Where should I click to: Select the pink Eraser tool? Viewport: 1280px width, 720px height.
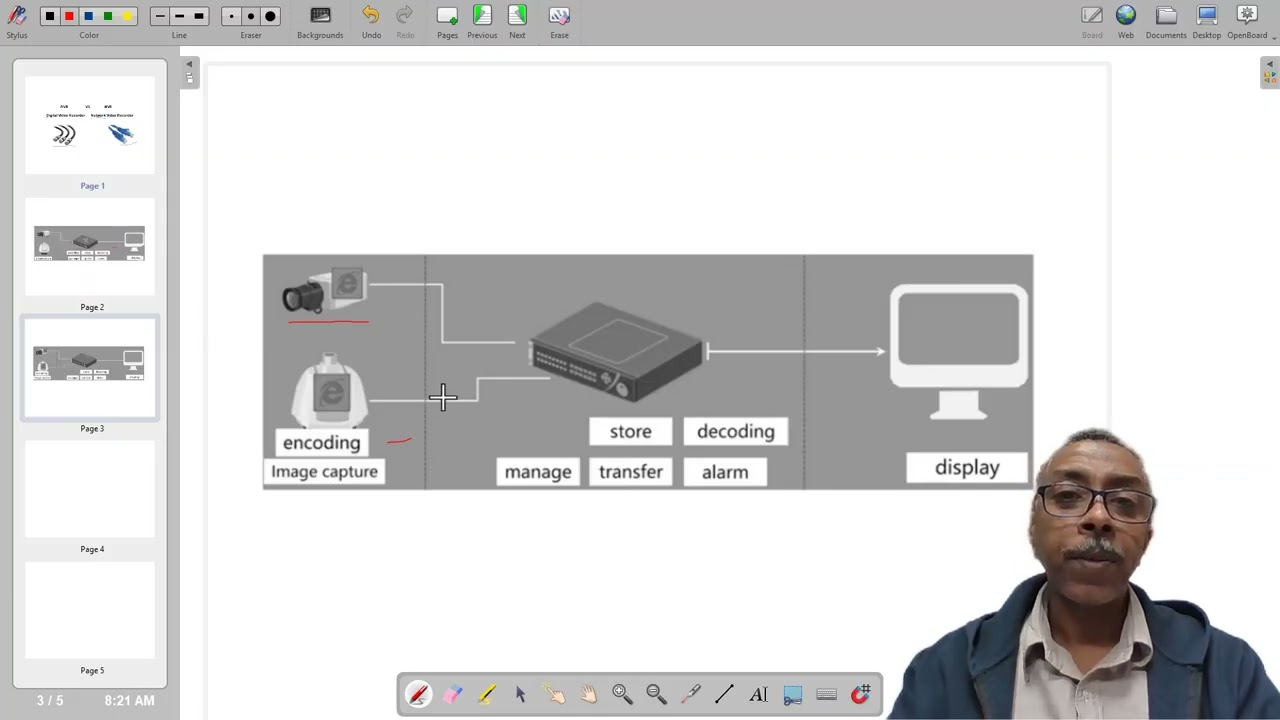[x=453, y=694]
